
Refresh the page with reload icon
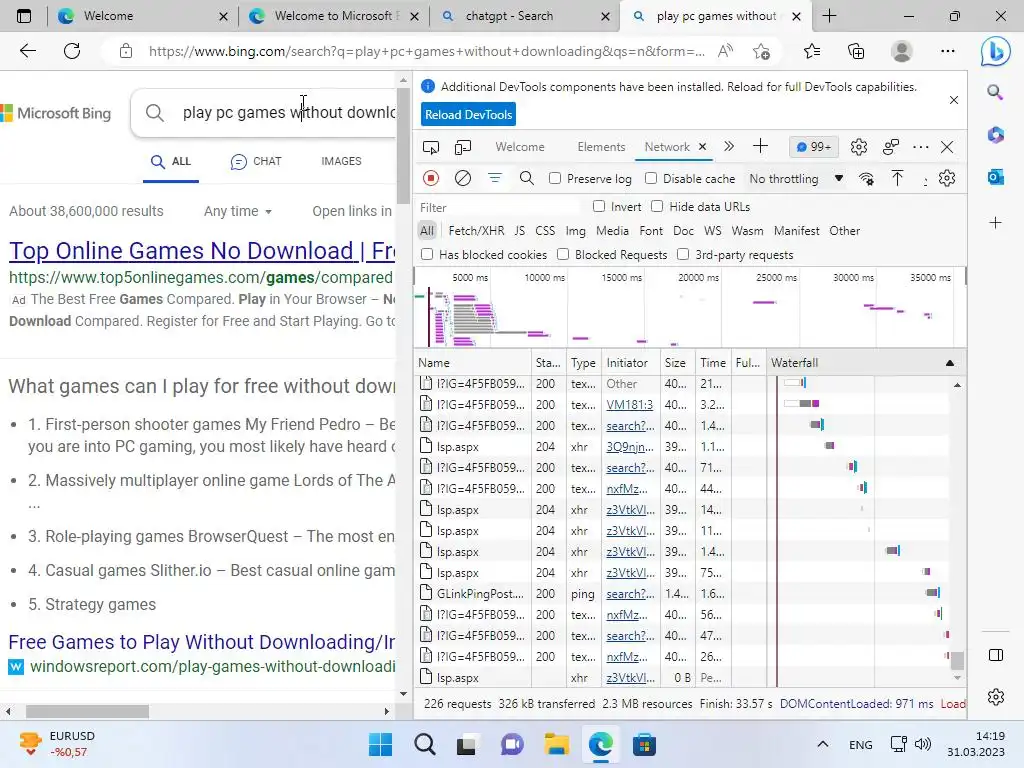(72, 51)
